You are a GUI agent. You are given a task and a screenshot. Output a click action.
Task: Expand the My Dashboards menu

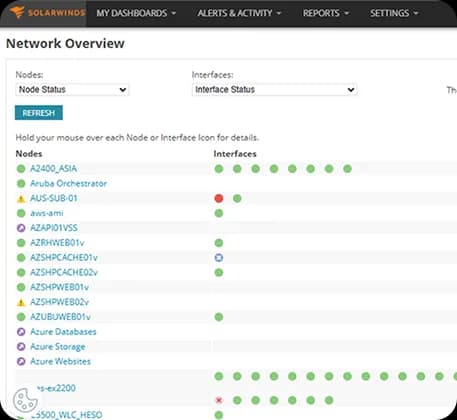[x=136, y=13]
